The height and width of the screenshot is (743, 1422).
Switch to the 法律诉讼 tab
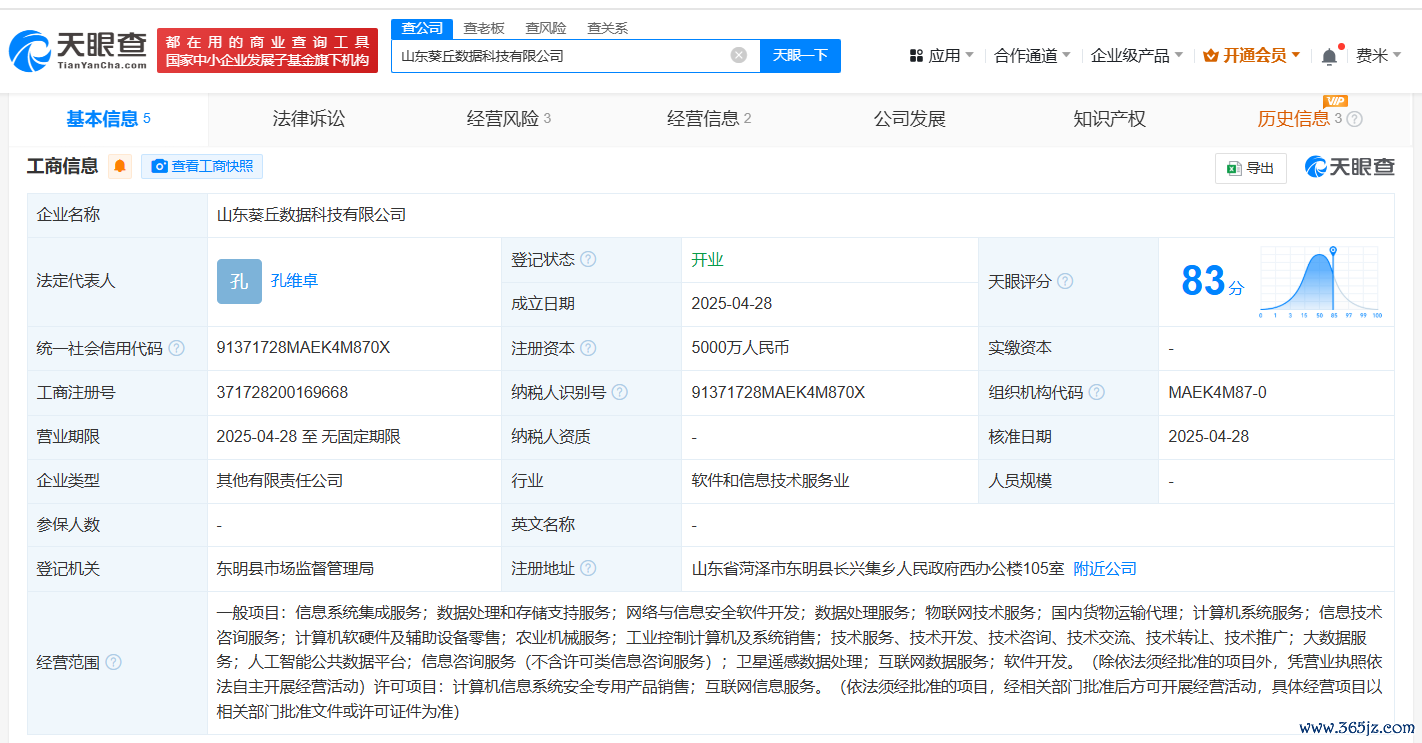coord(309,119)
